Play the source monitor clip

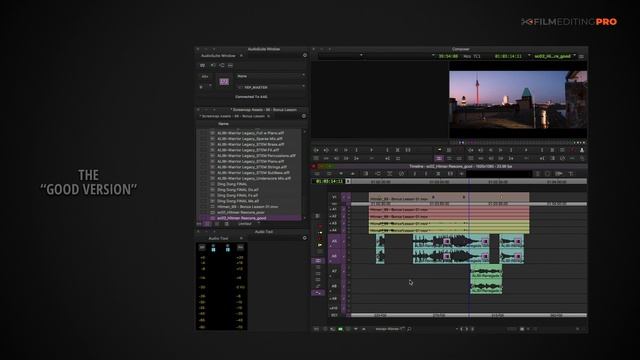tap(371, 150)
